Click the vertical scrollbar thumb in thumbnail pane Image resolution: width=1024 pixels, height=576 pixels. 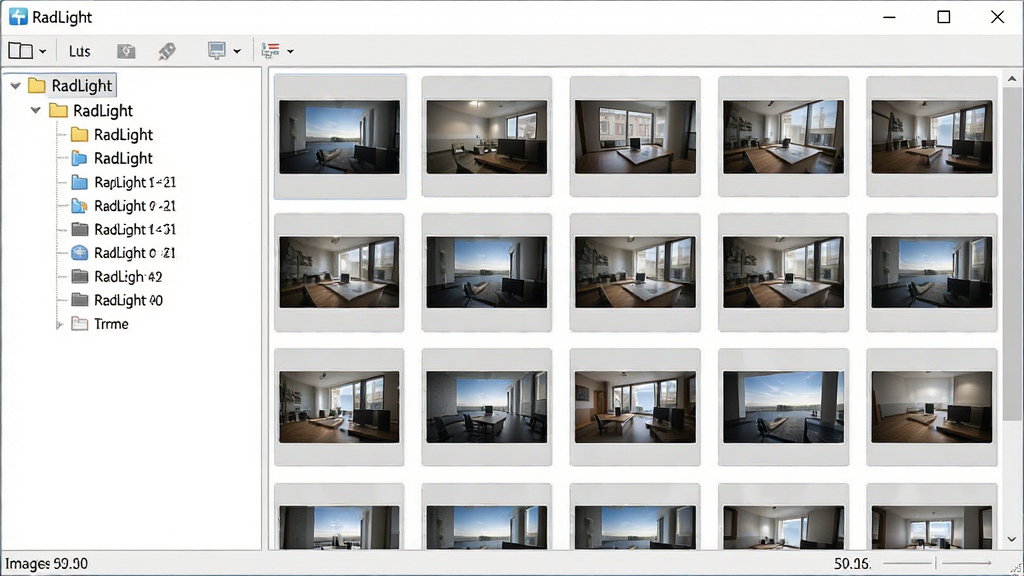[x=1012, y=254]
